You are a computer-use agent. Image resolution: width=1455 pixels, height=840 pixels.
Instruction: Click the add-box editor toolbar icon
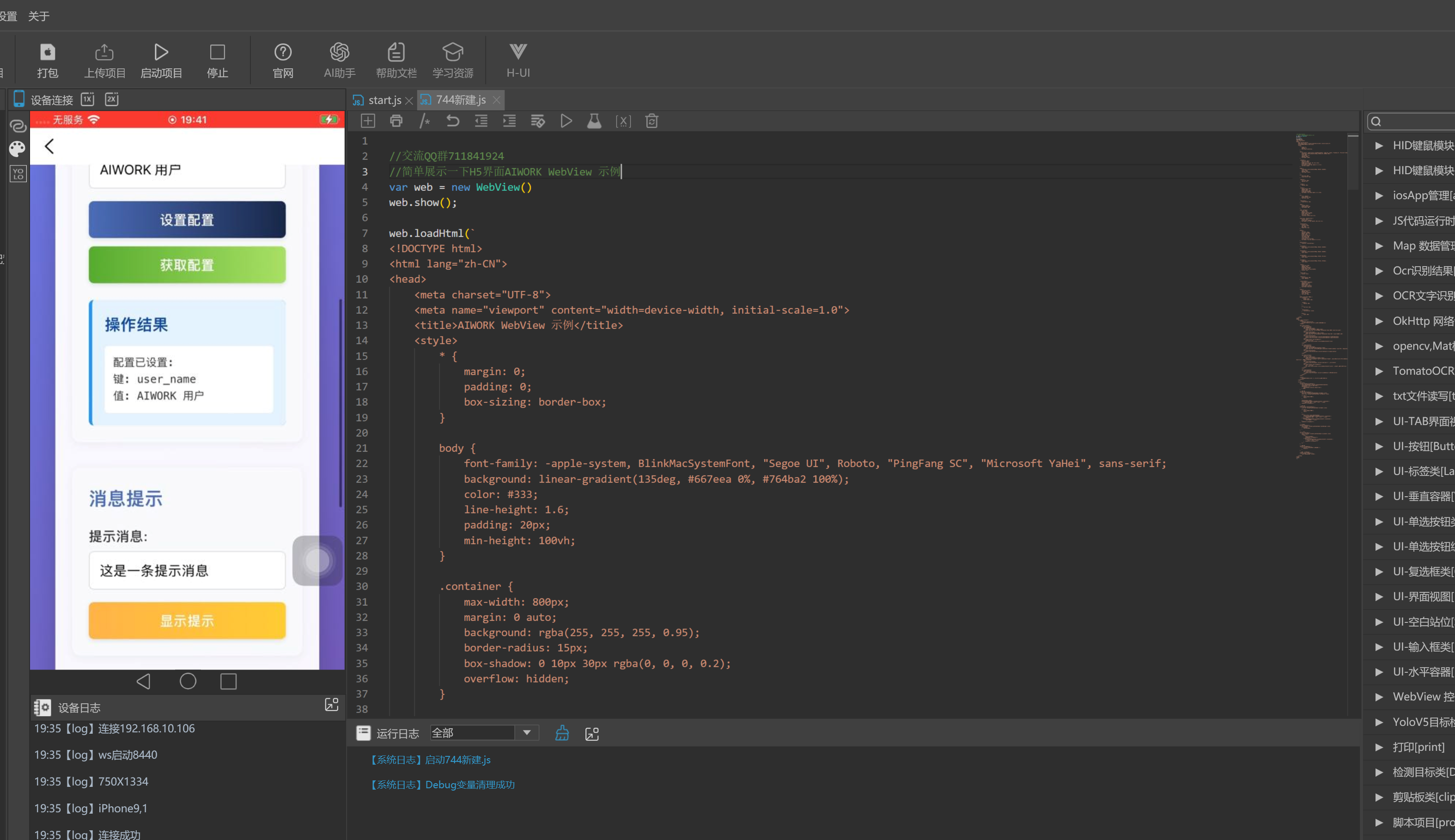368,121
